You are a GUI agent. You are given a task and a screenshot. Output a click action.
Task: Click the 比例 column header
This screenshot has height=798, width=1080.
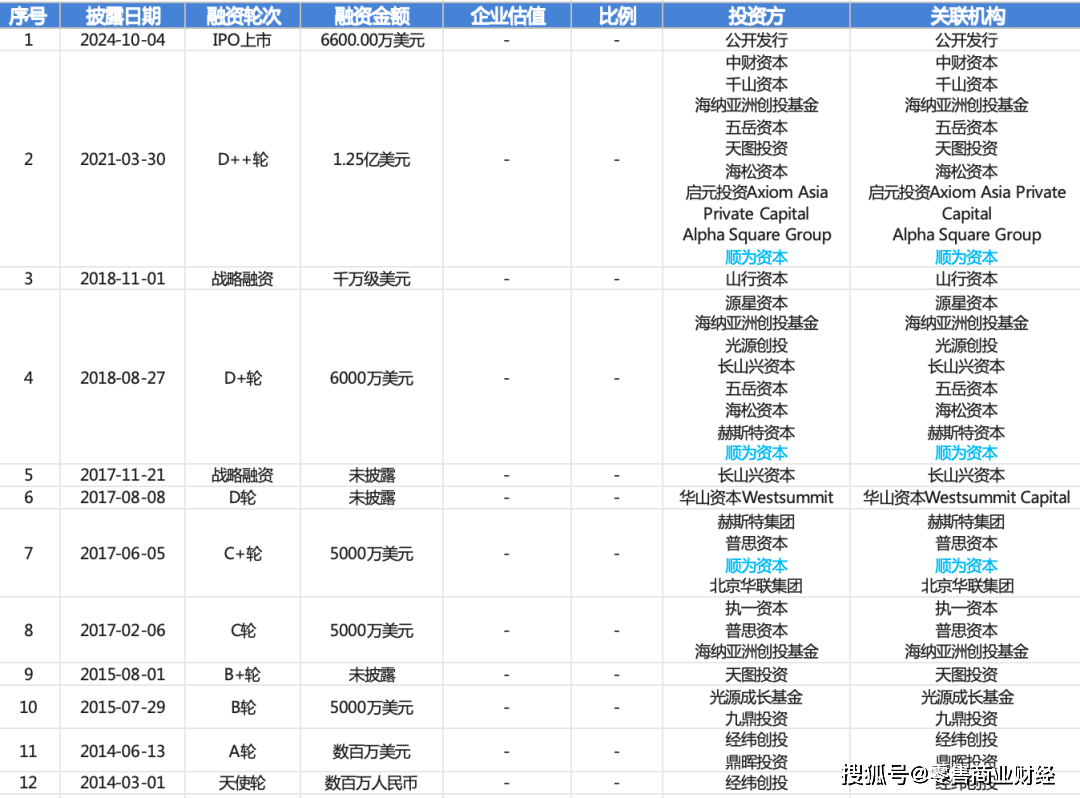coord(616,15)
